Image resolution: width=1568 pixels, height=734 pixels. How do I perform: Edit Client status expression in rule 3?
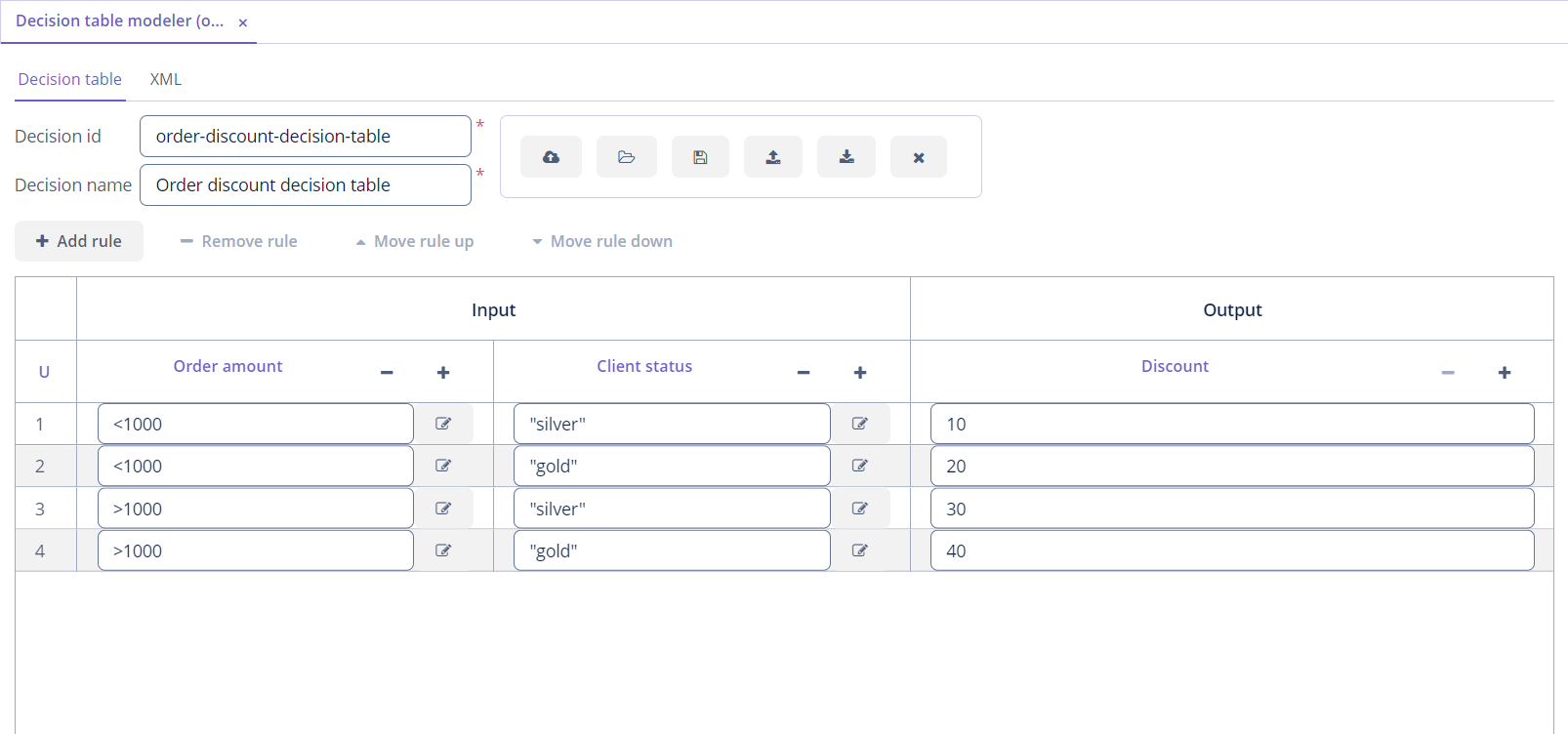[860, 509]
